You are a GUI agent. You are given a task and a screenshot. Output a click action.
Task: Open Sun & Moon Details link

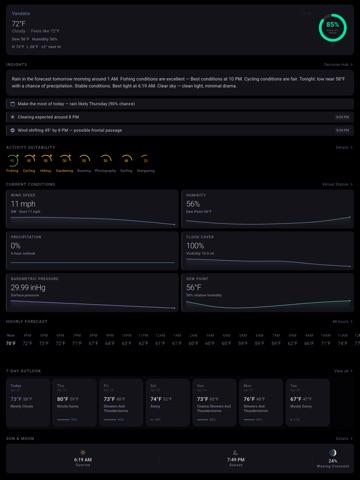coord(344,439)
